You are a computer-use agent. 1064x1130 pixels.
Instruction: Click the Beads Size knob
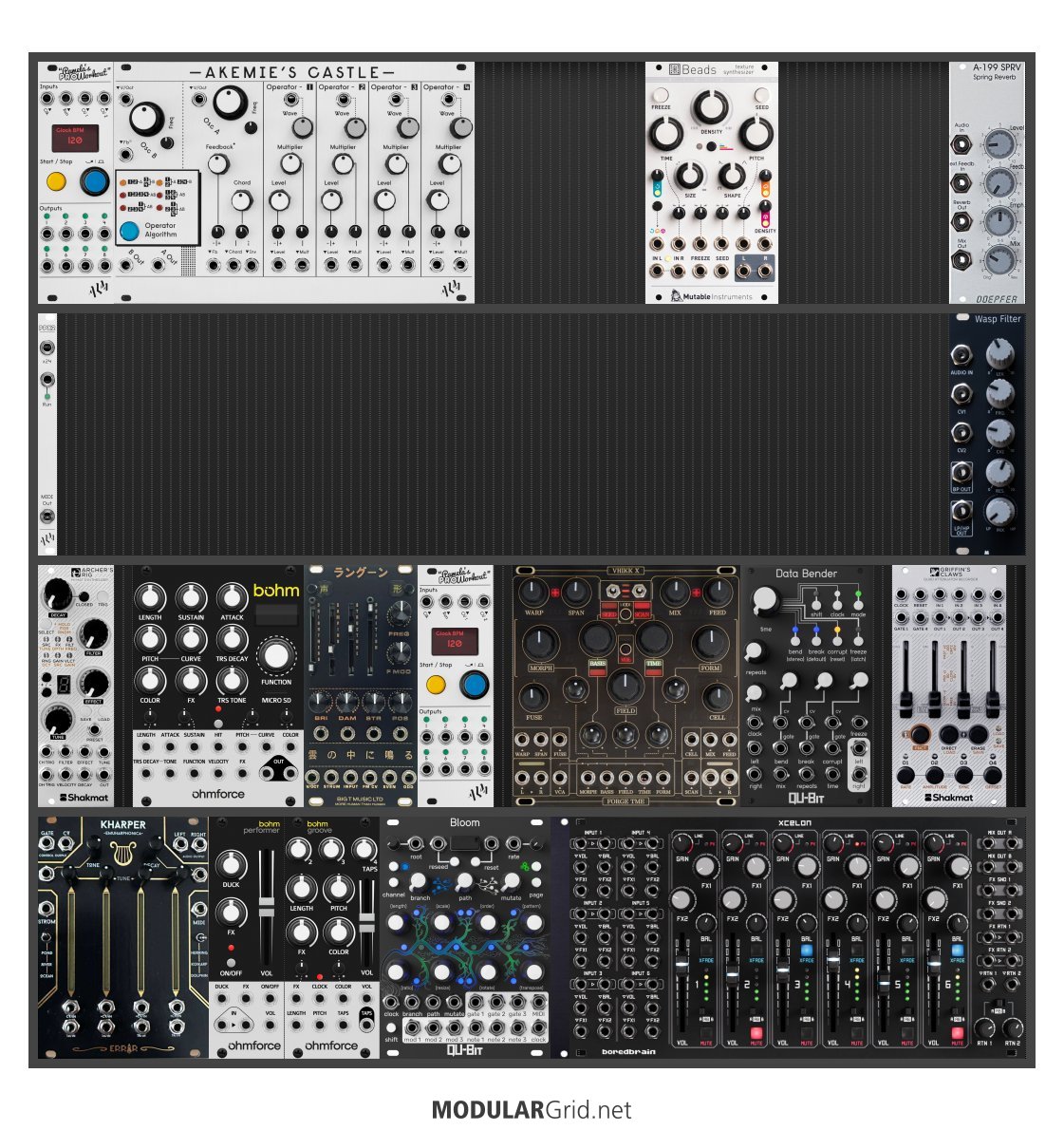click(x=689, y=175)
